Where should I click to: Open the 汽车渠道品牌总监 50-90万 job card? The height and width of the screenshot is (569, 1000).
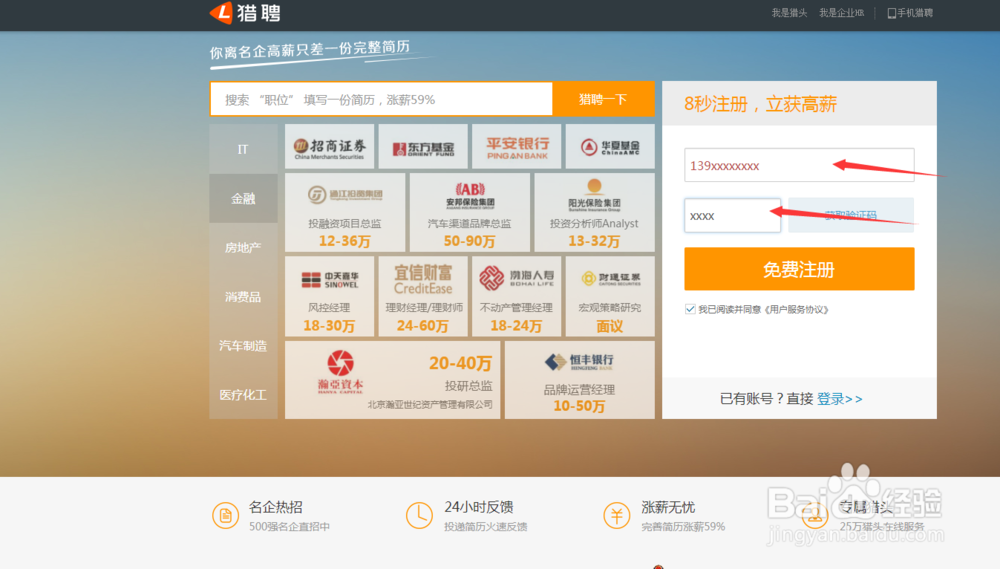click(469, 212)
